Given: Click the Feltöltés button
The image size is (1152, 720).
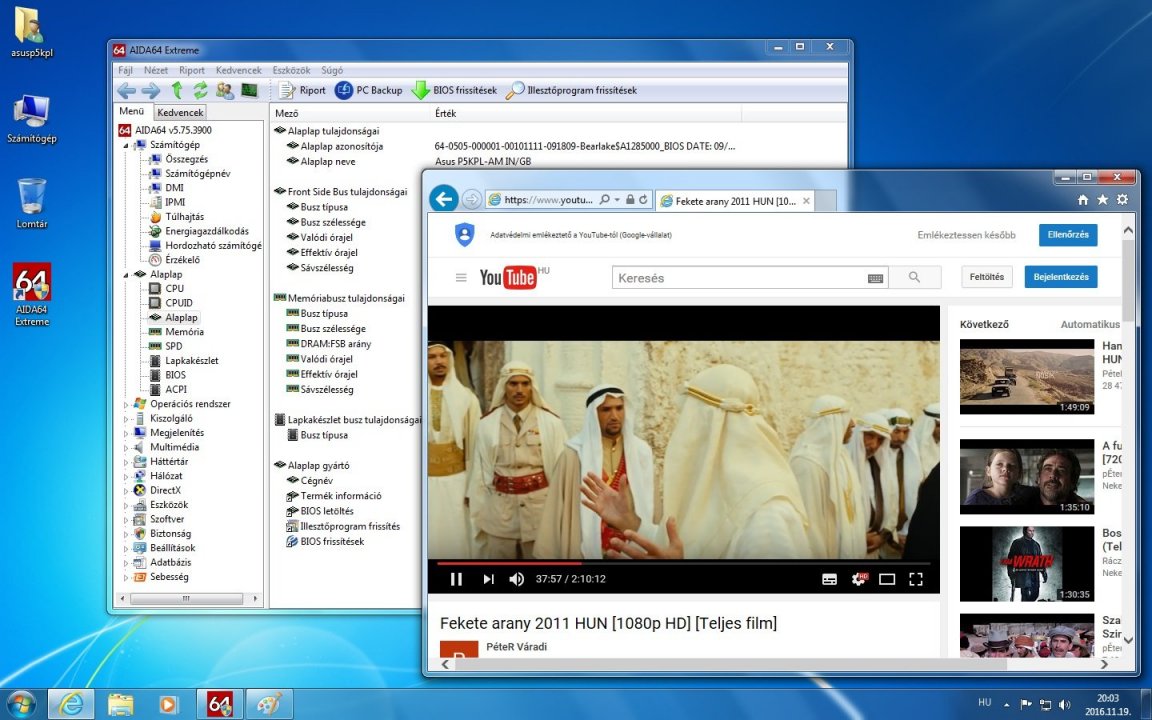Looking at the screenshot, I should pos(987,277).
